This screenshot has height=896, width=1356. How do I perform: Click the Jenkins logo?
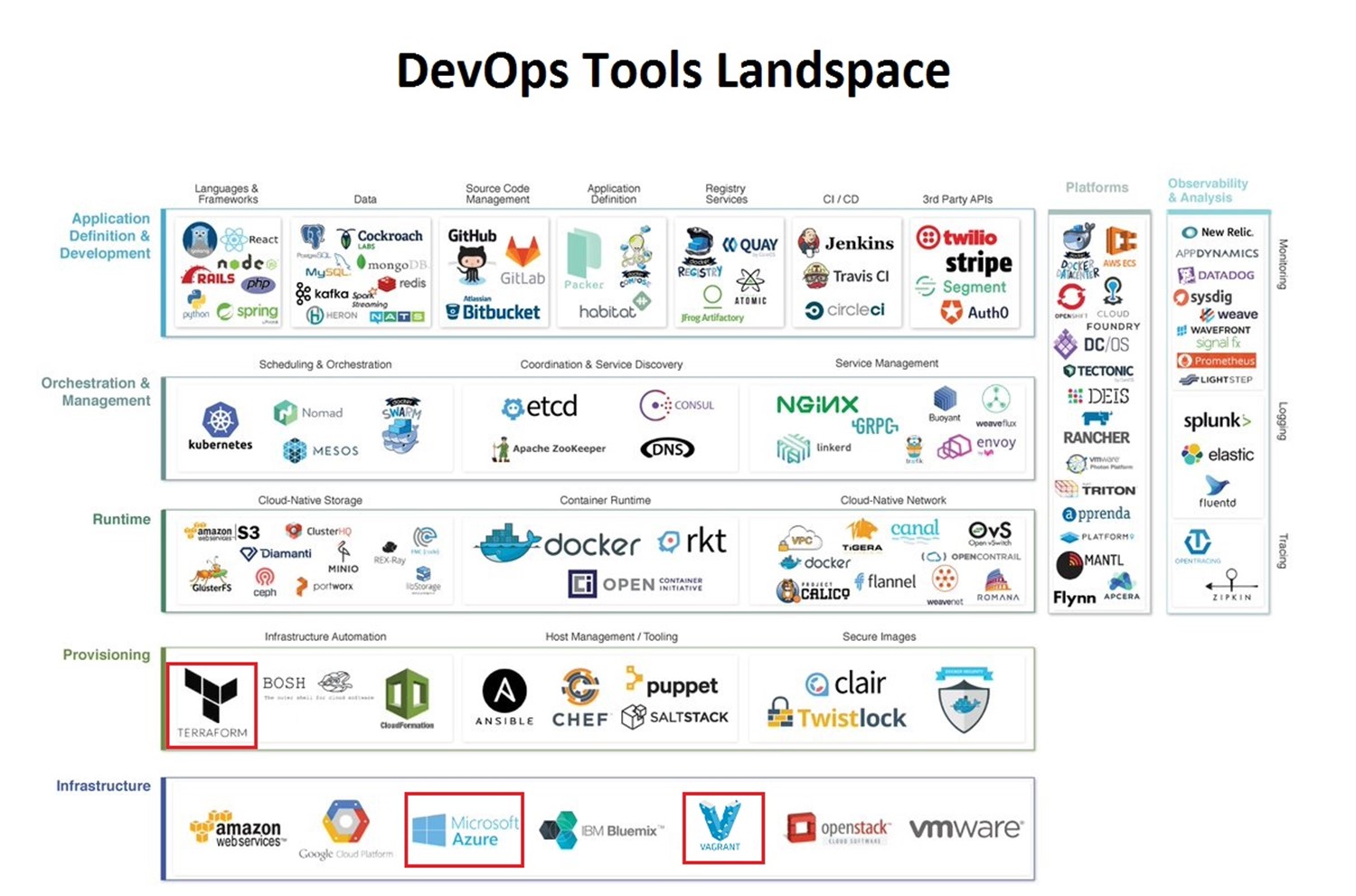point(846,242)
